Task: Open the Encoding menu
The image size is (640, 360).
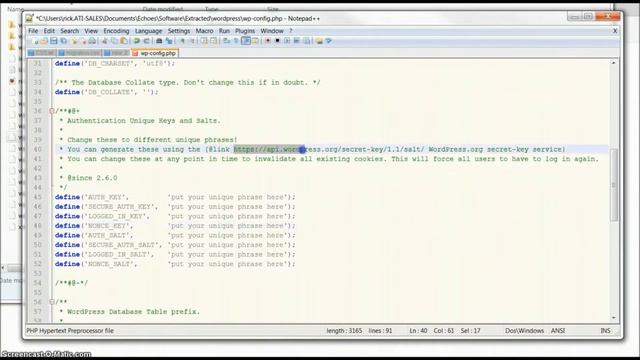Action: [x=116, y=31]
